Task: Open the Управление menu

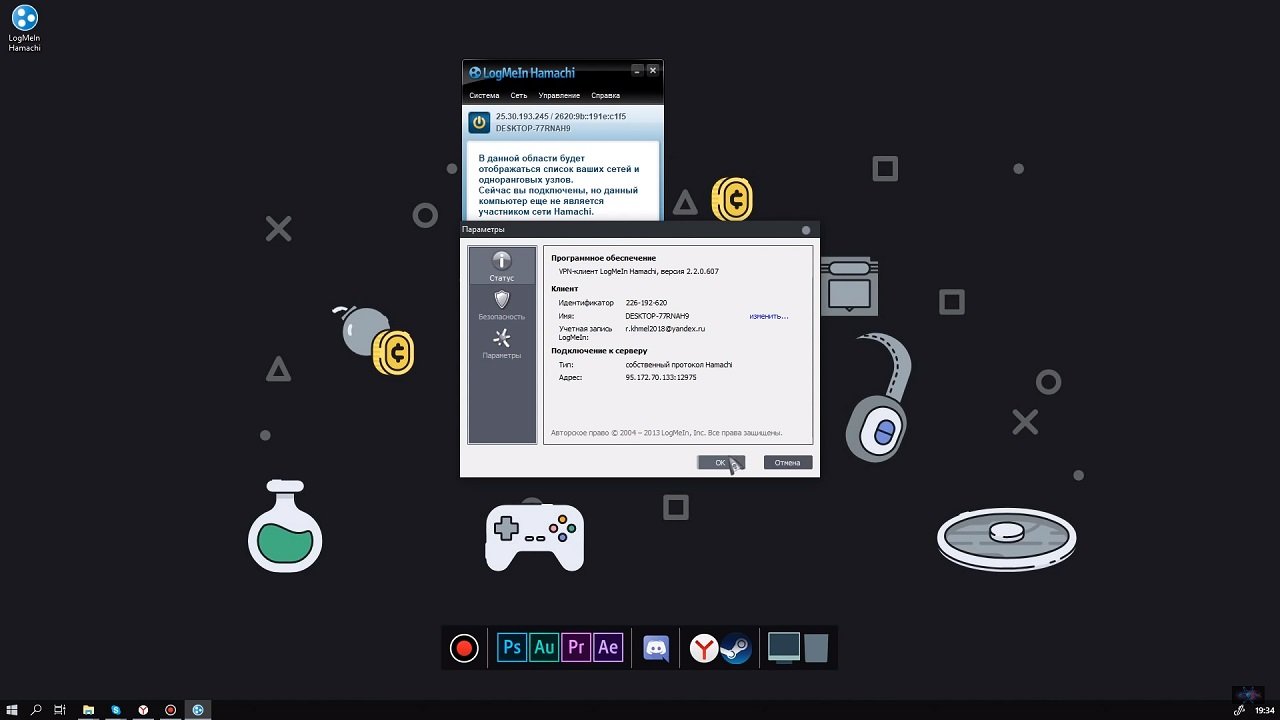Action: [559, 96]
